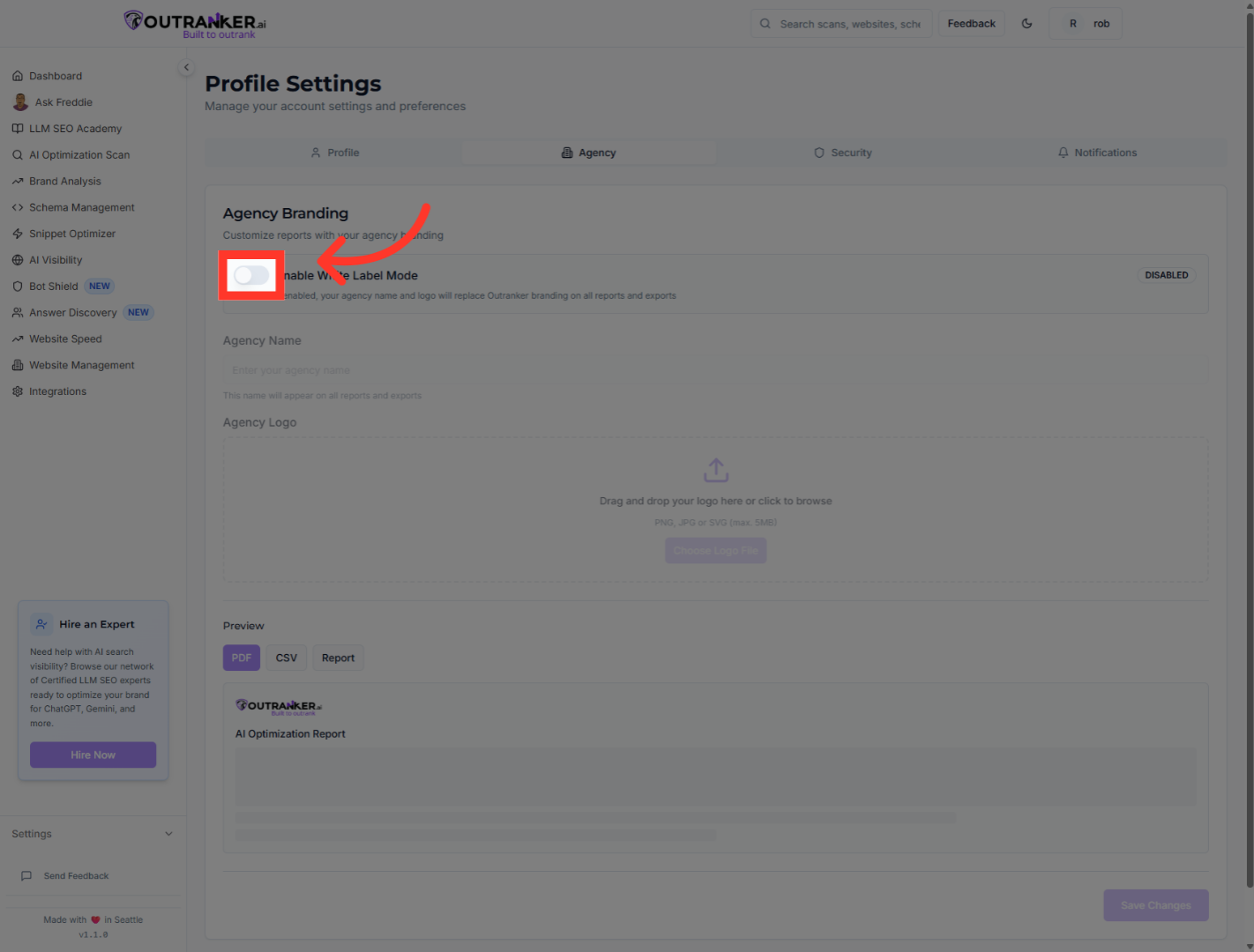The width and height of the screenshot is (1254, 952).
Task: Open the Website Speed tool
Action: pos(65,338)
